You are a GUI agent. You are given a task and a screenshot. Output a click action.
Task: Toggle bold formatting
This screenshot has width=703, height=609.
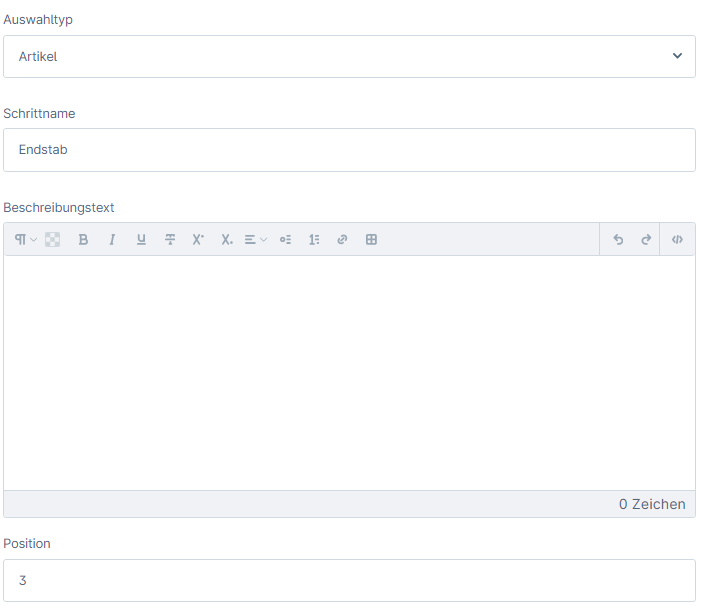click(x=83, y=239)
